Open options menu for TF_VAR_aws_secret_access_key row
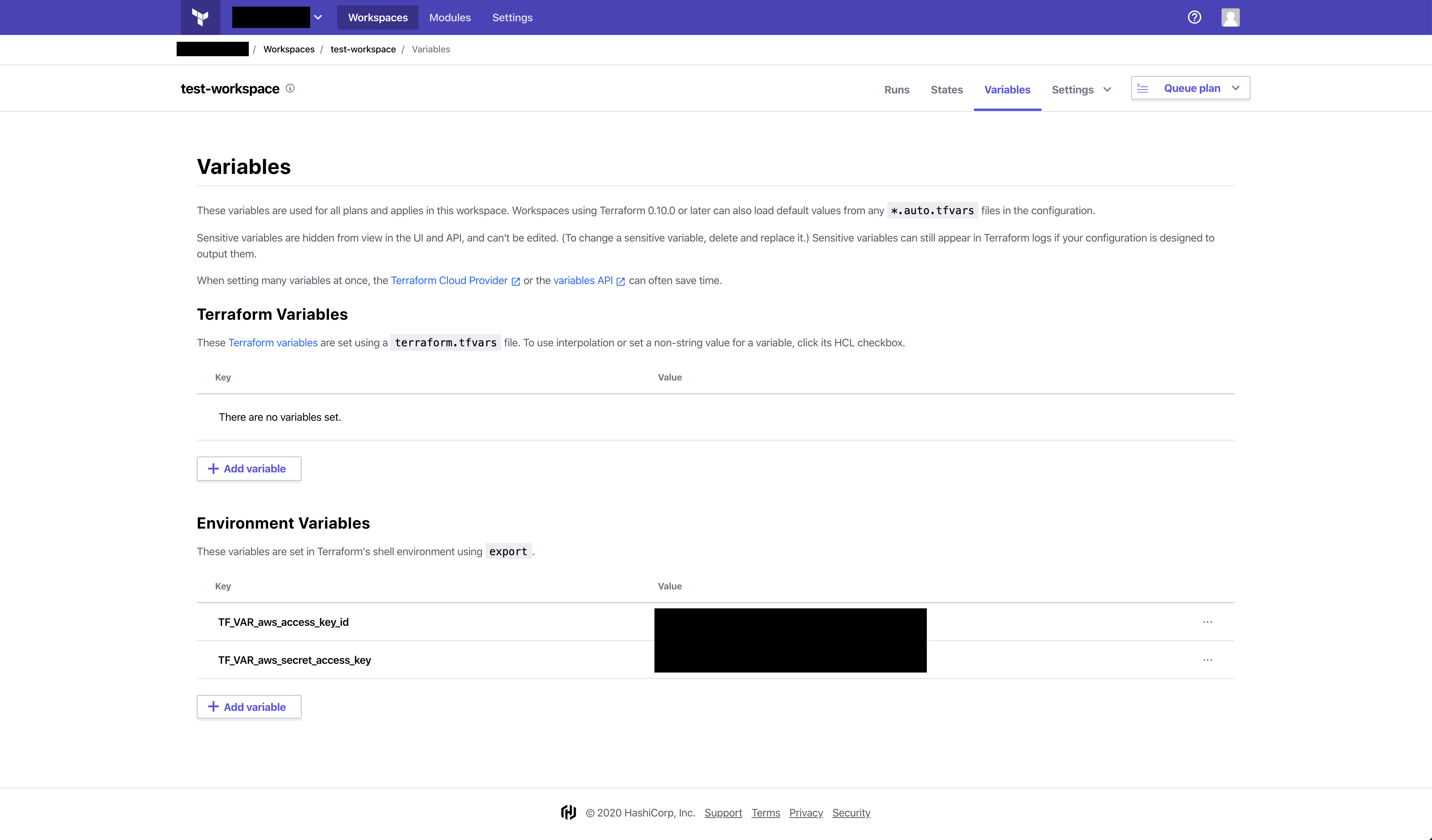This screenshot has height=840, width=1432. (x=1208, y=660)
